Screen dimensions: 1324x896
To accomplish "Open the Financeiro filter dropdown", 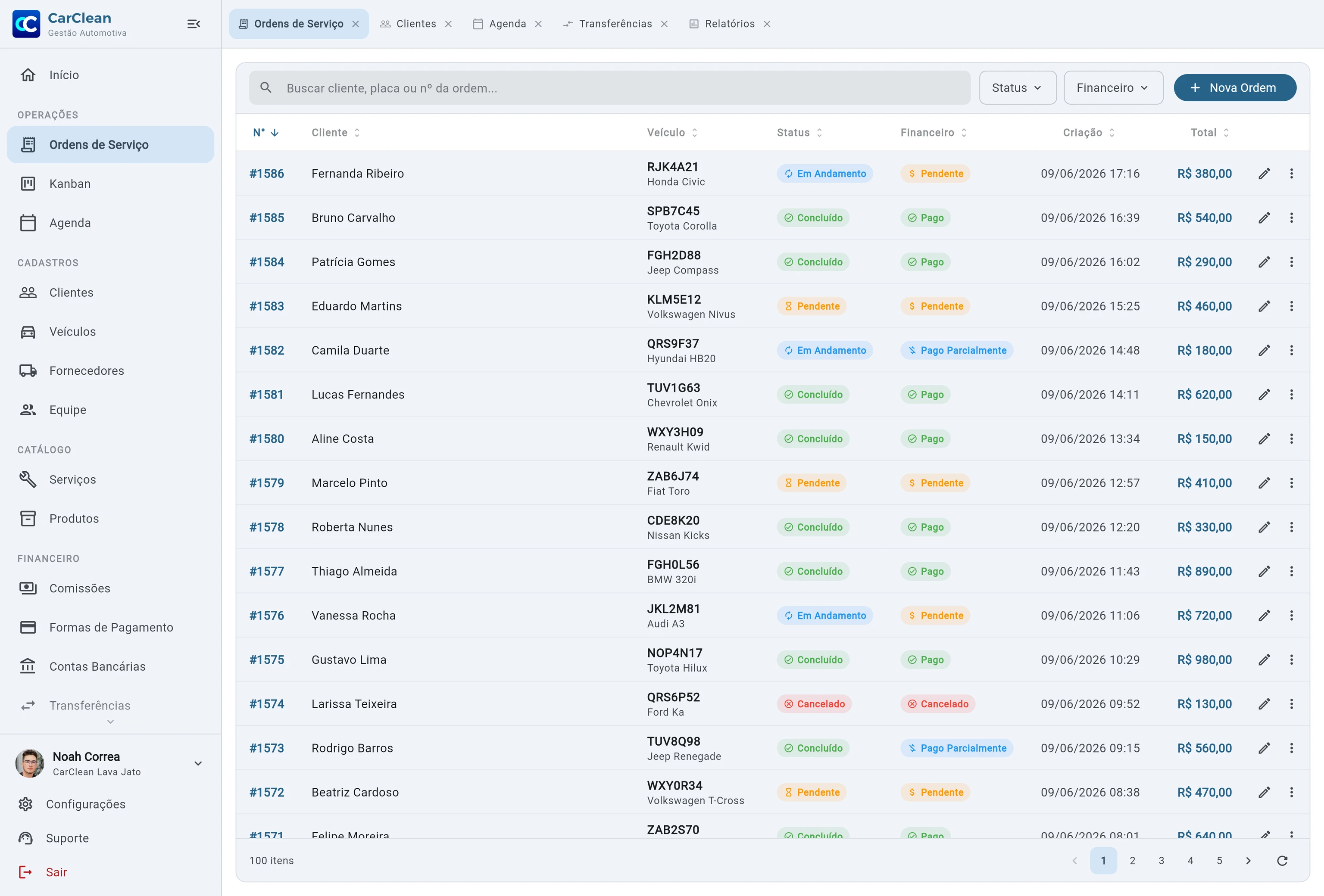I will 1113,88.
